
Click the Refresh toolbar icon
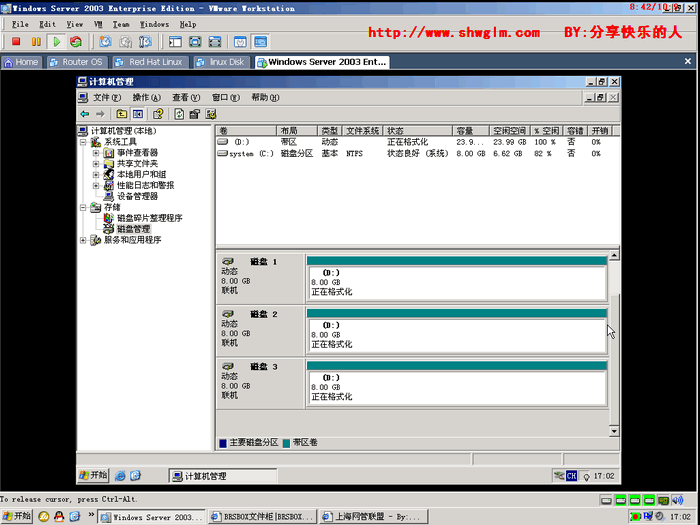coord(179,114)
